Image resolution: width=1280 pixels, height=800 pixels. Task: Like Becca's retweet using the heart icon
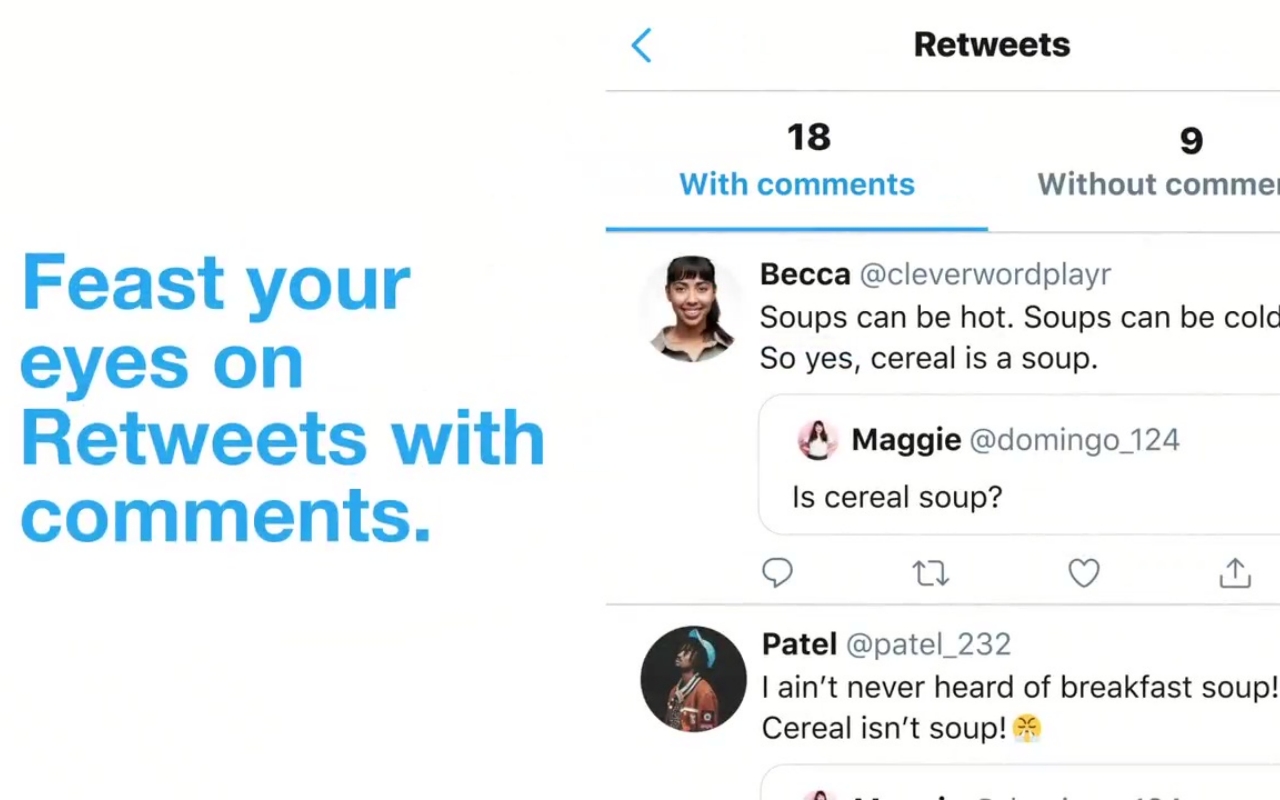pos(1084,572)
